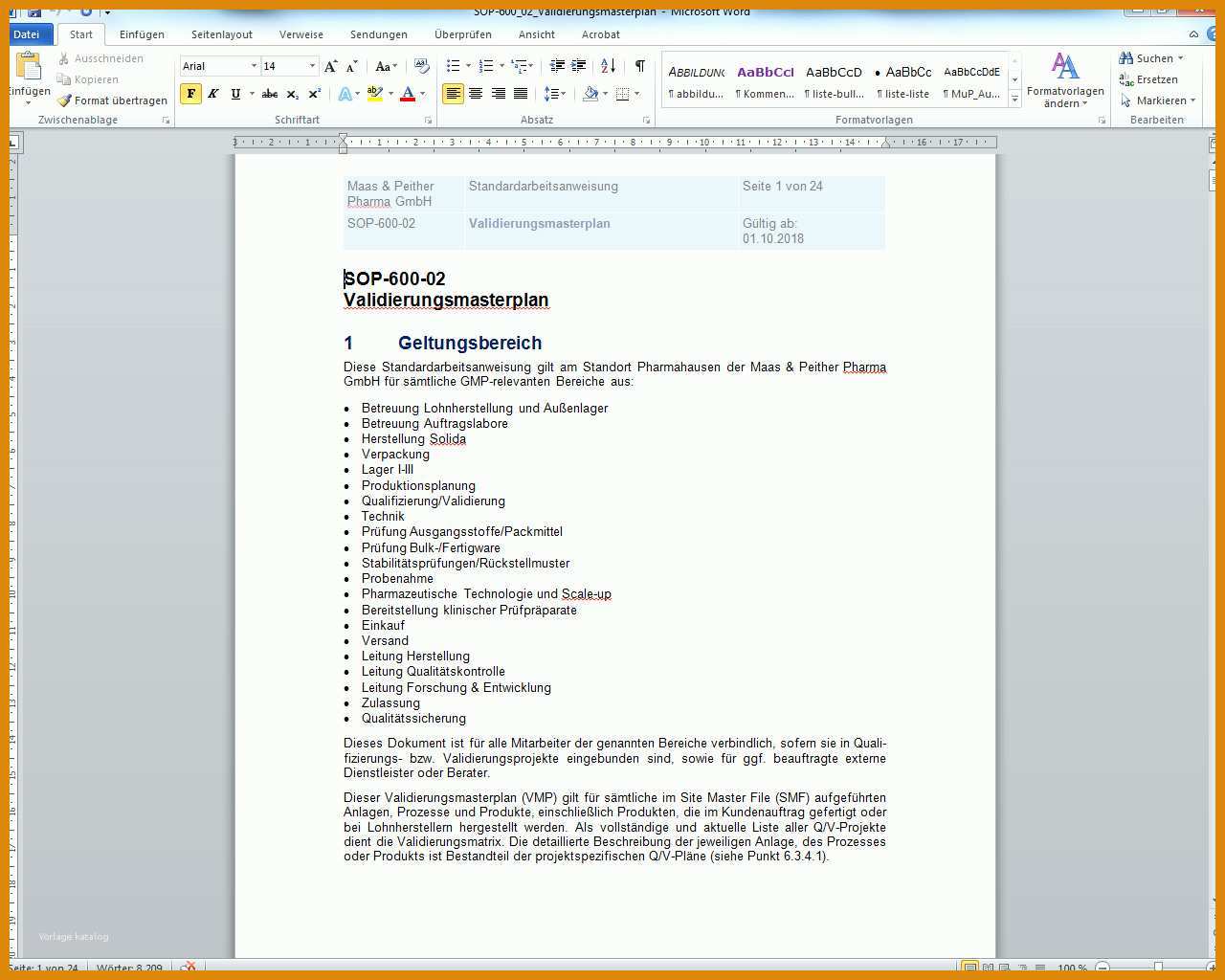Switch to the Einfügen tab

142,34
